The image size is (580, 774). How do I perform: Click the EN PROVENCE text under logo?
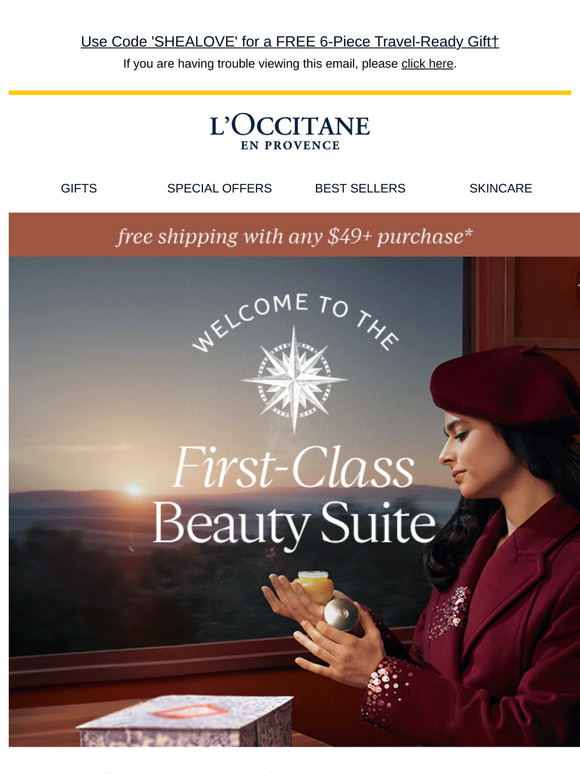[x=290, y=146]
